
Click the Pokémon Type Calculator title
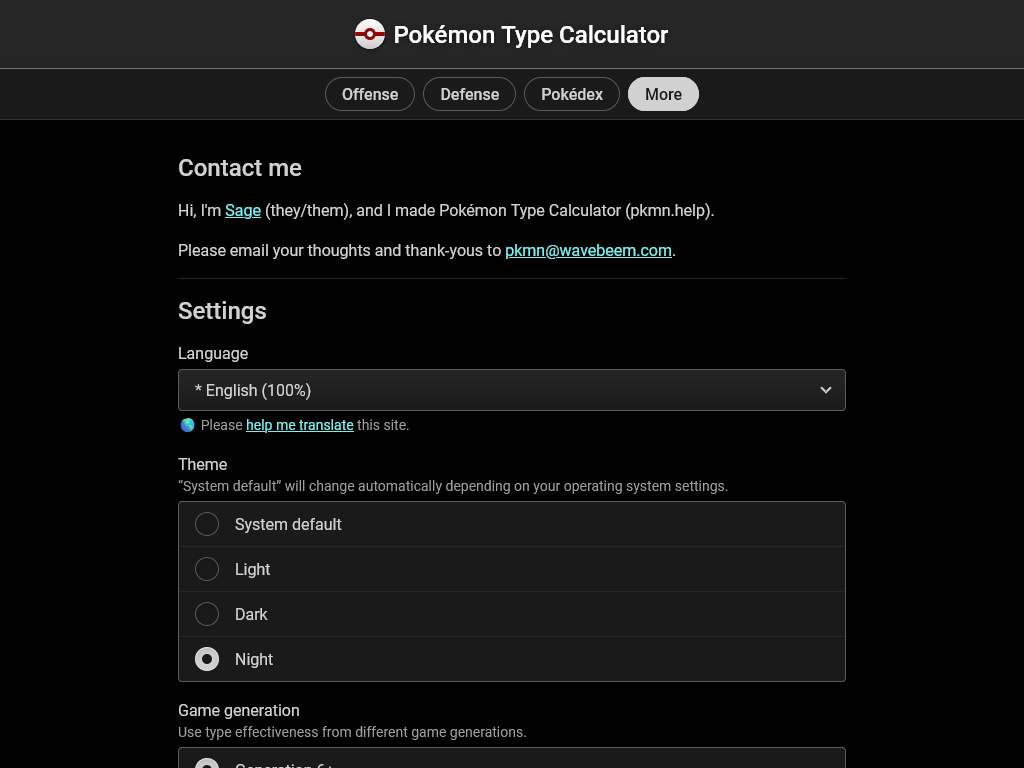pos(530,35)
